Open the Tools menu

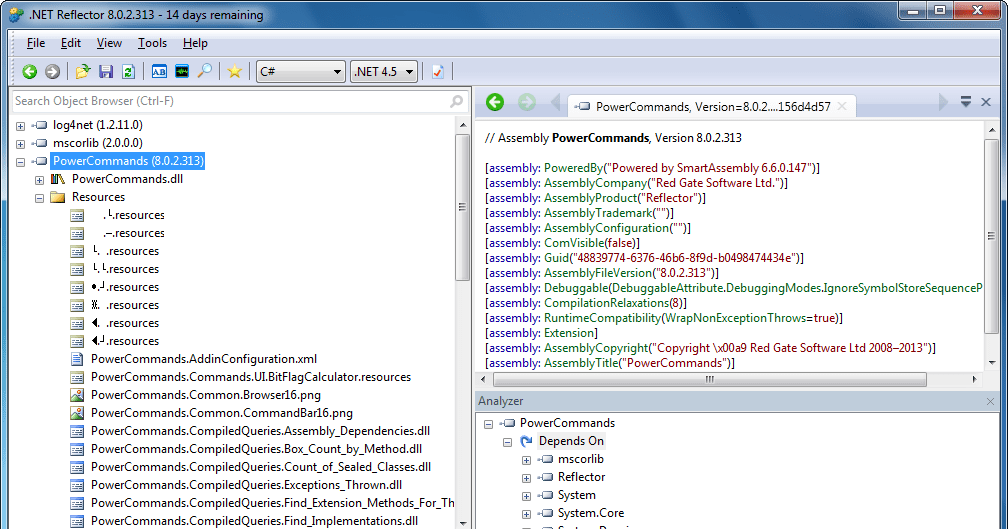tap(152, 43)
